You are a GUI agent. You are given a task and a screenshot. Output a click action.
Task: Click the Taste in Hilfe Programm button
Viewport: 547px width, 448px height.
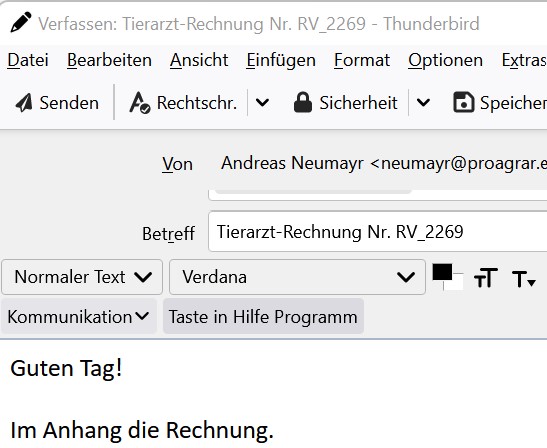[x=263, y=316]
